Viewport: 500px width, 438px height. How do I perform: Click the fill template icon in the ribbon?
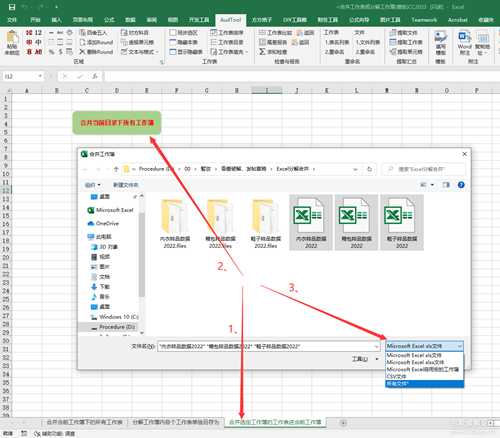coord(440,37)
